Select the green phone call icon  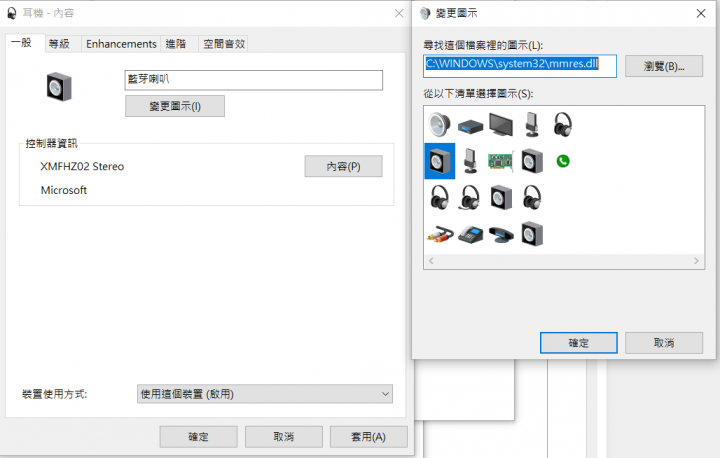click(563, 161)
